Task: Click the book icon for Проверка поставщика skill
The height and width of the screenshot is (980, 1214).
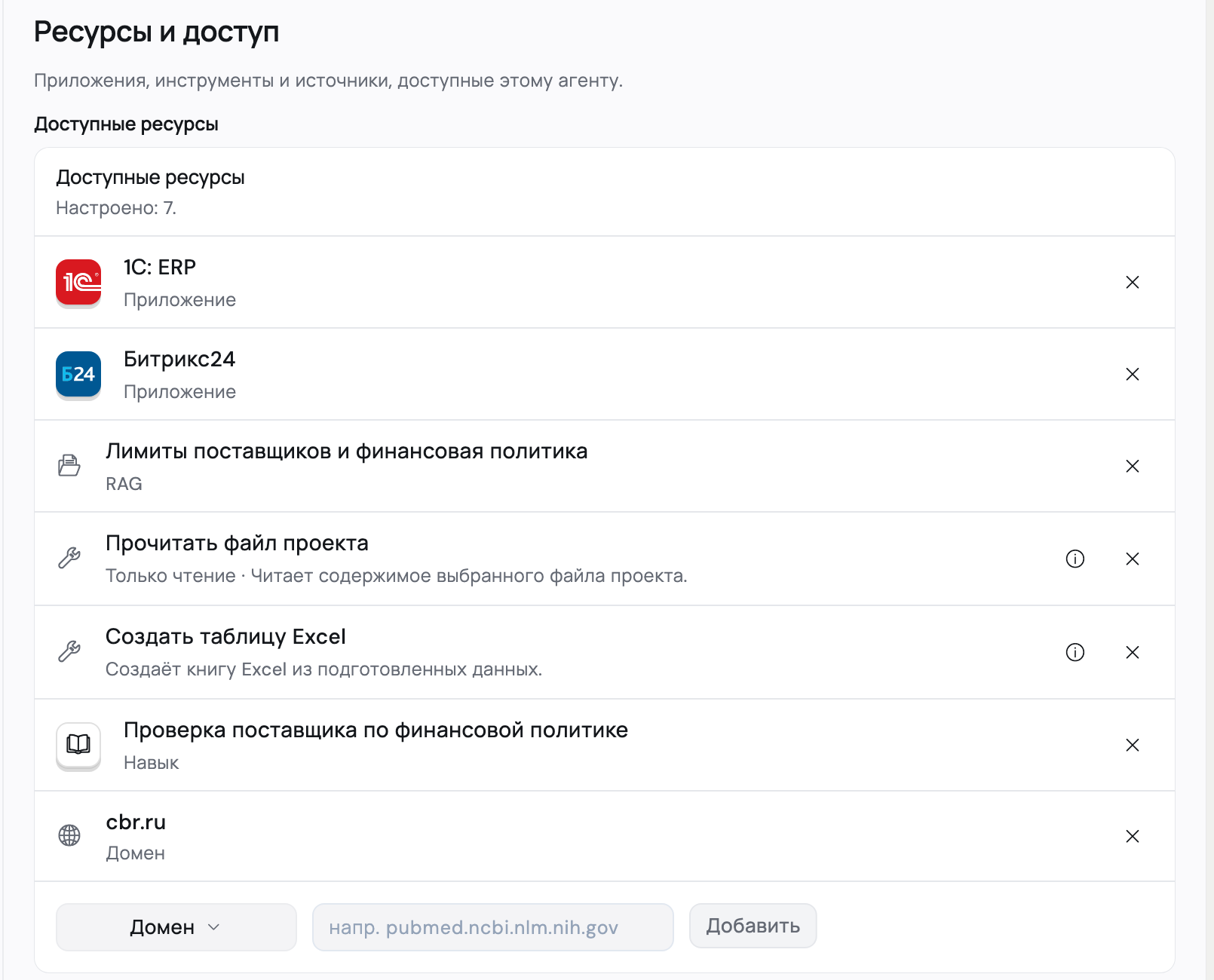Action: click(78, 745)
